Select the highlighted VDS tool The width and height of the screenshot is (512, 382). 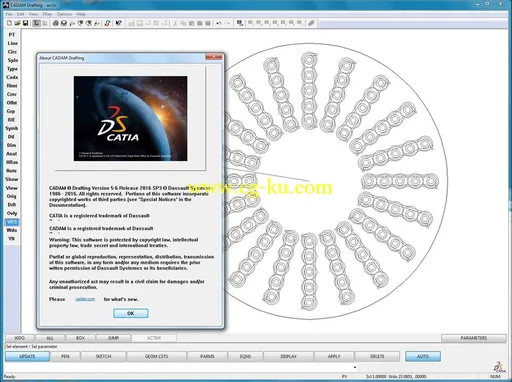click(12, 222)
